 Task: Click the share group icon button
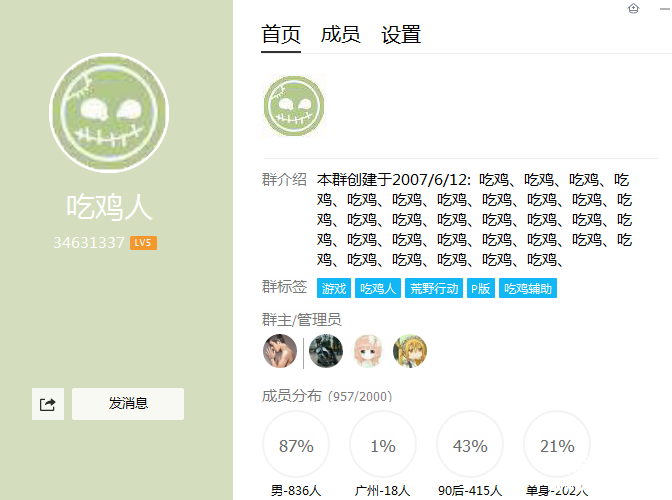tap(48, 404)
